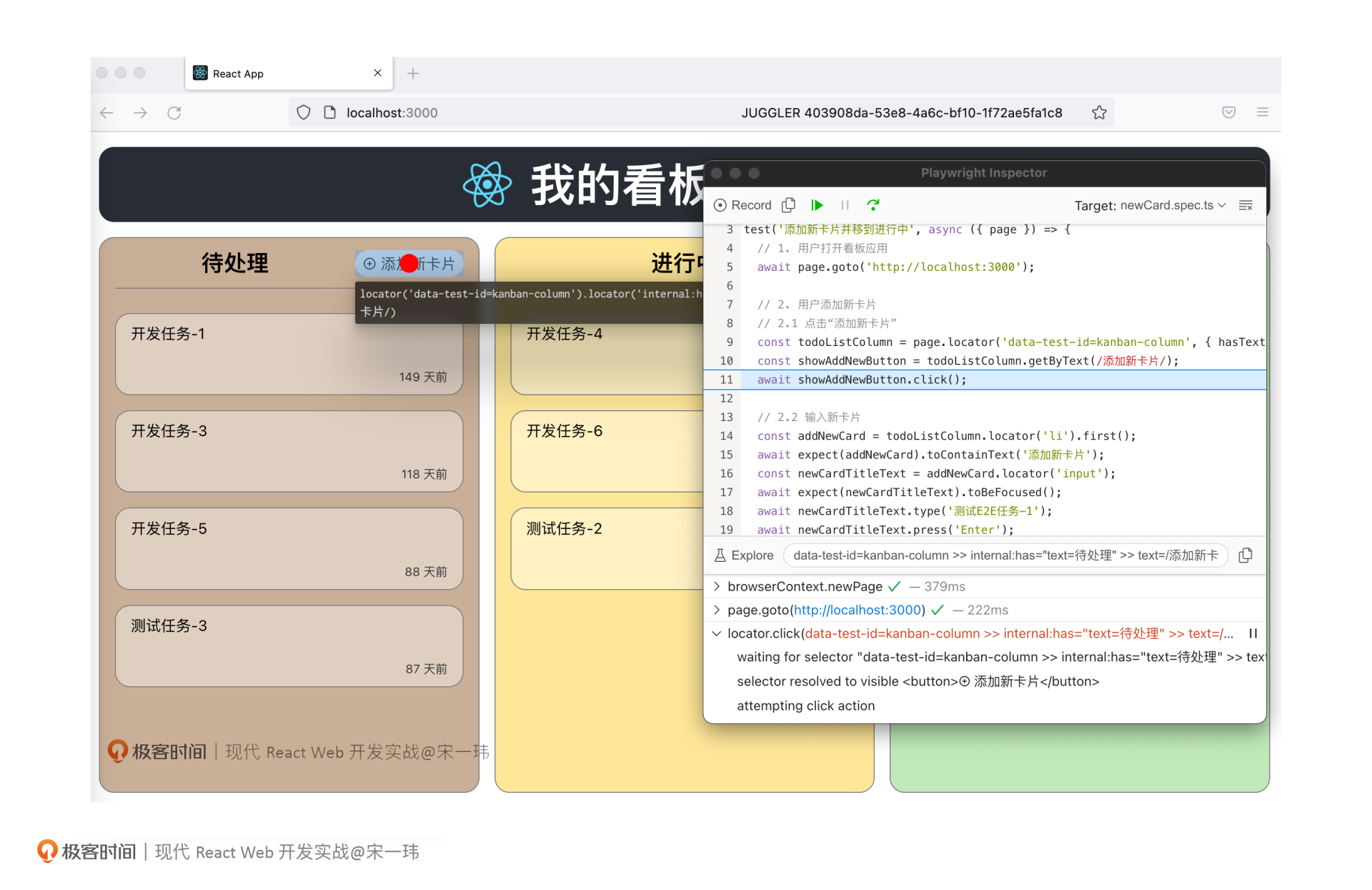Image resolution: width=1372 pixels, height=890 pixels.
Task: Click line 18 type 测试E2E任务-1 code
Action: tap(905, 510)
